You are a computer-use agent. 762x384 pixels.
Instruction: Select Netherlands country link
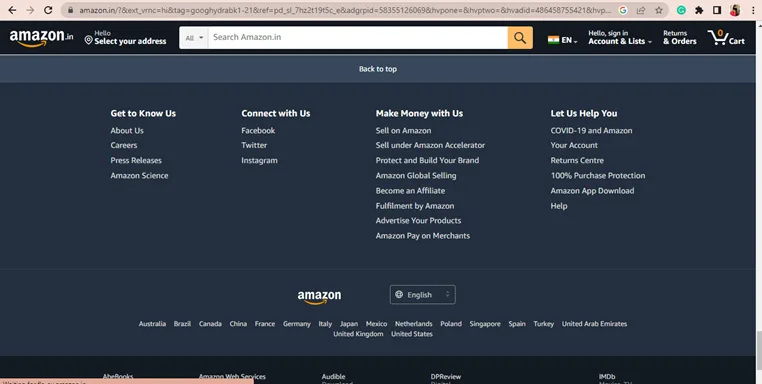(x=414, y=324)
